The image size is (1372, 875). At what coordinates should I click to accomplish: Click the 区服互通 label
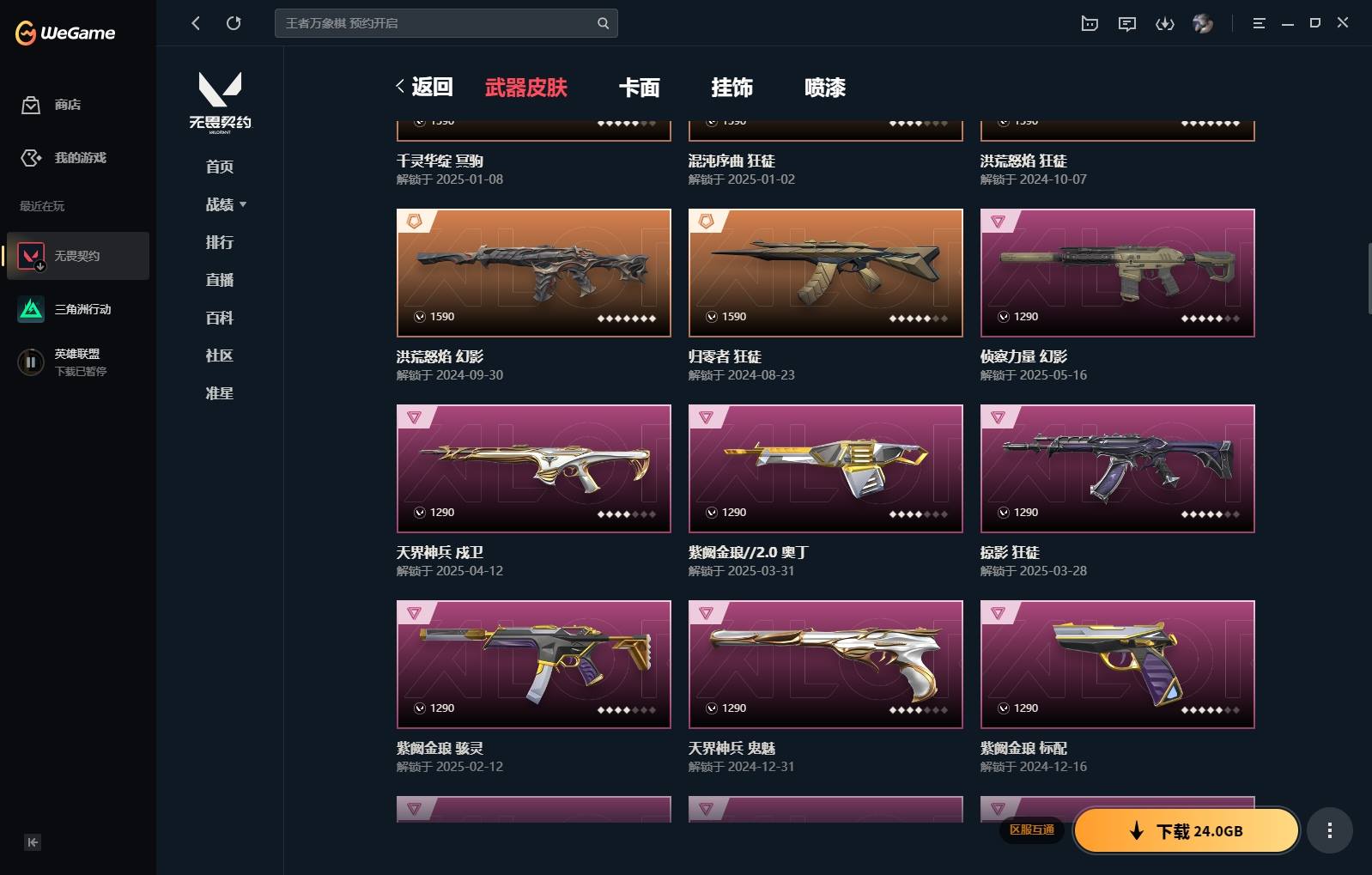click(x=1031, y=829)
